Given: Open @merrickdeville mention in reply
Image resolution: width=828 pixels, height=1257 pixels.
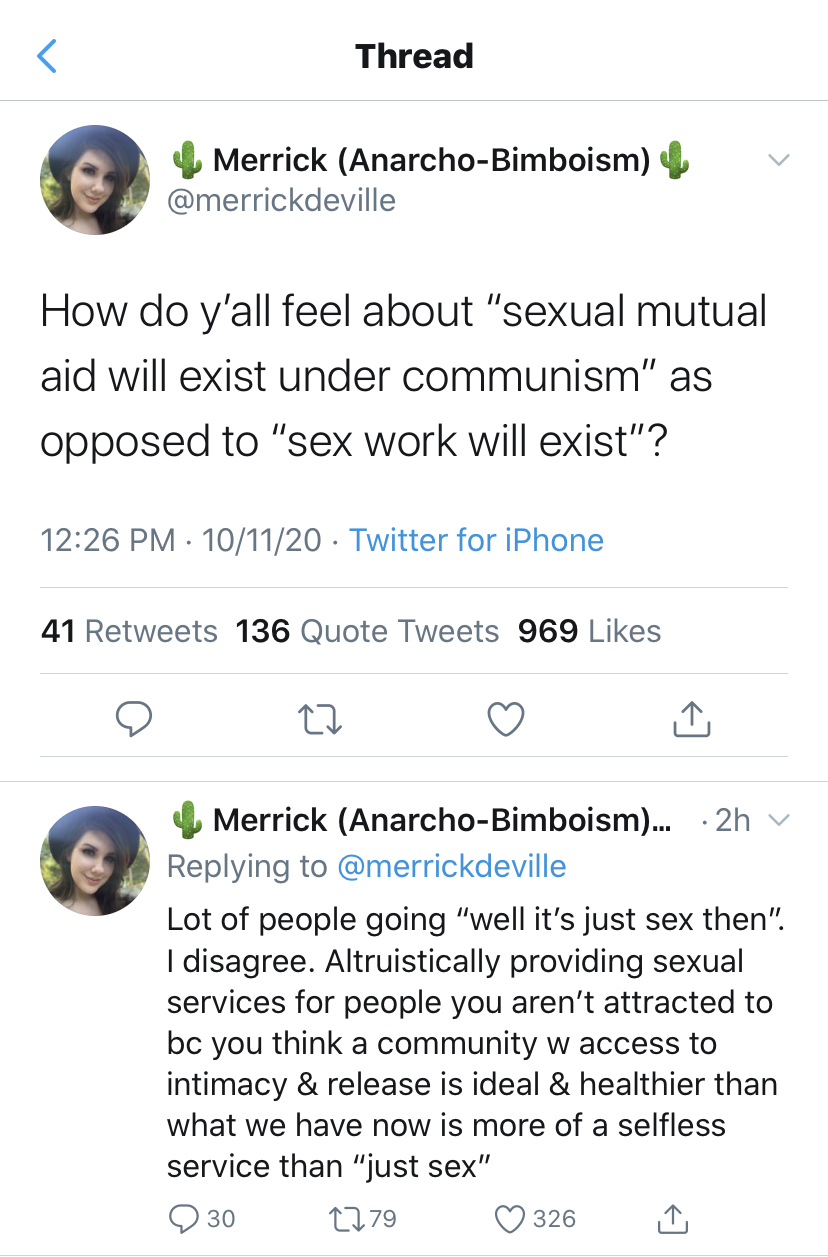Looking at the screenshot, I should coord(452,866).
